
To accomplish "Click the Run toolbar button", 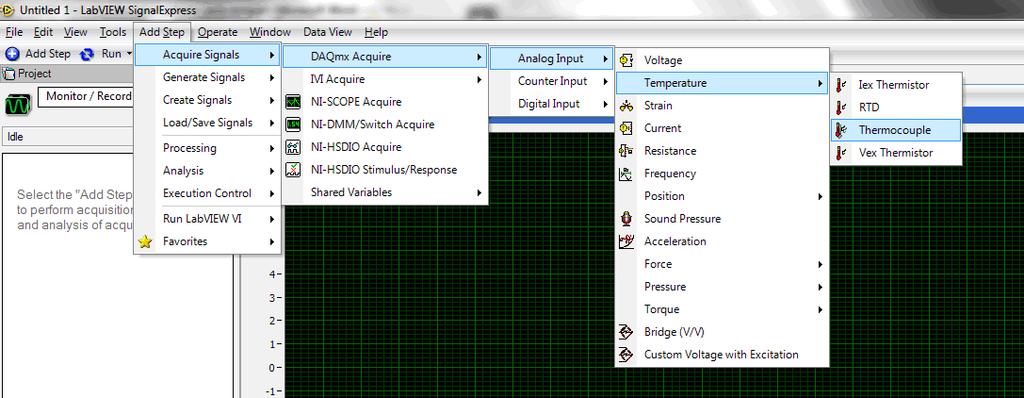I will click(x=101, y=54).
